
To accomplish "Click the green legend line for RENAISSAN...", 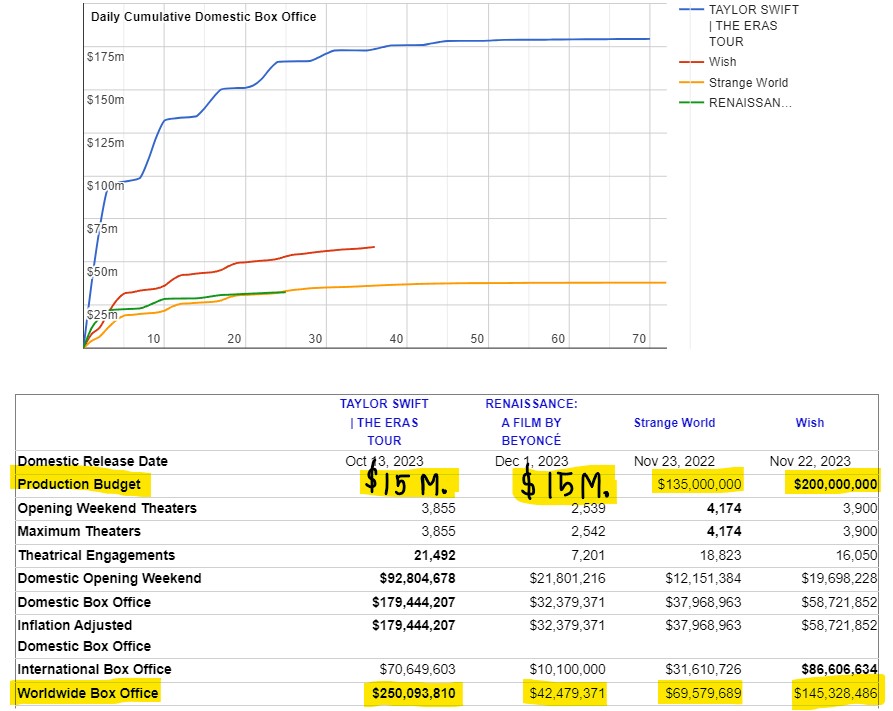I will tap(692, 102).
